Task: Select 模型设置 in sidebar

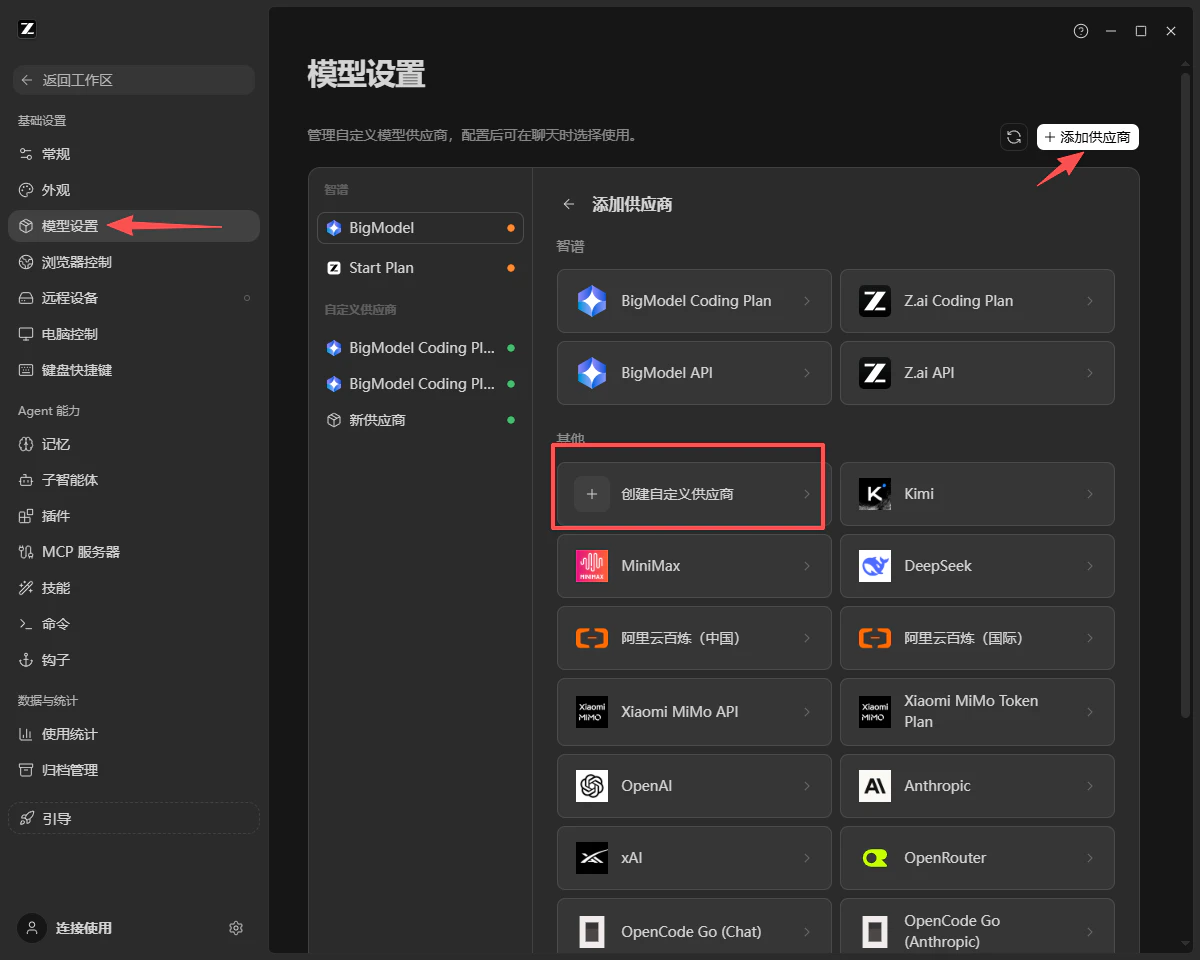Action: [133, 226]
